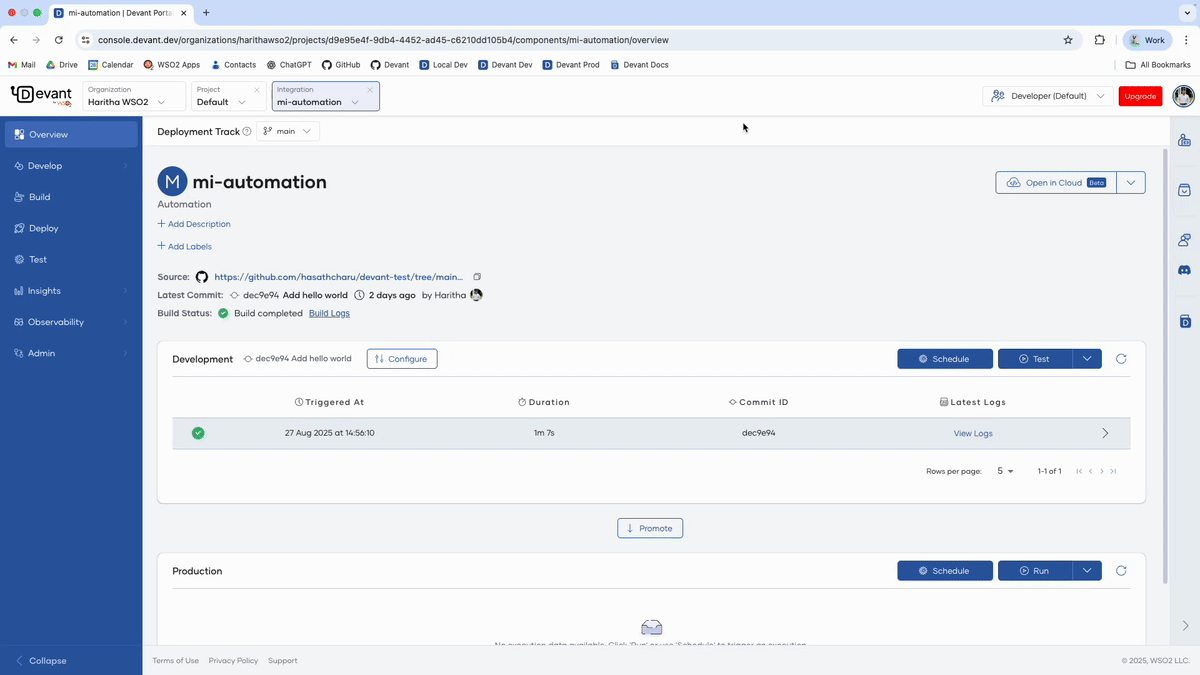Image resolution: width=1200 pixels, height=675 pixels.
Task: Go to the Build sidebar page
Action: click(71, 197)
